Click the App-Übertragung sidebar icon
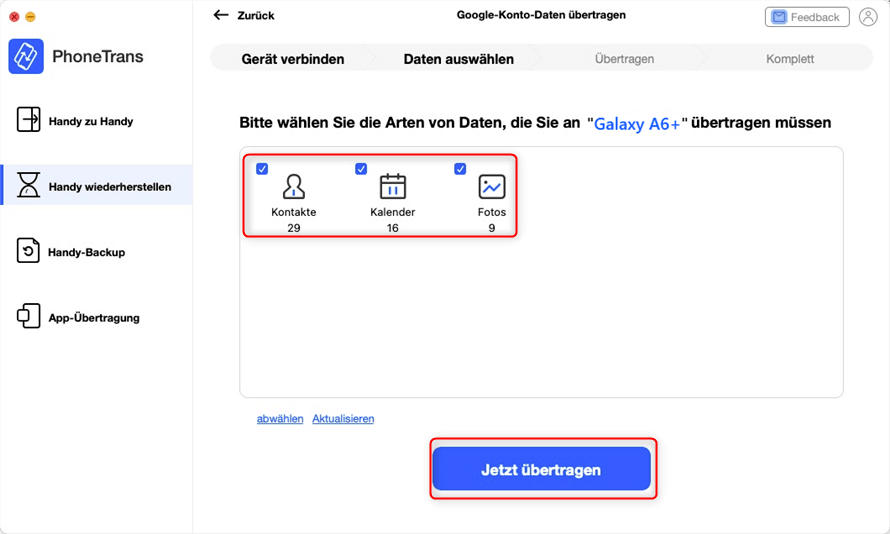 pyautogui.click(x=28, y=316)
